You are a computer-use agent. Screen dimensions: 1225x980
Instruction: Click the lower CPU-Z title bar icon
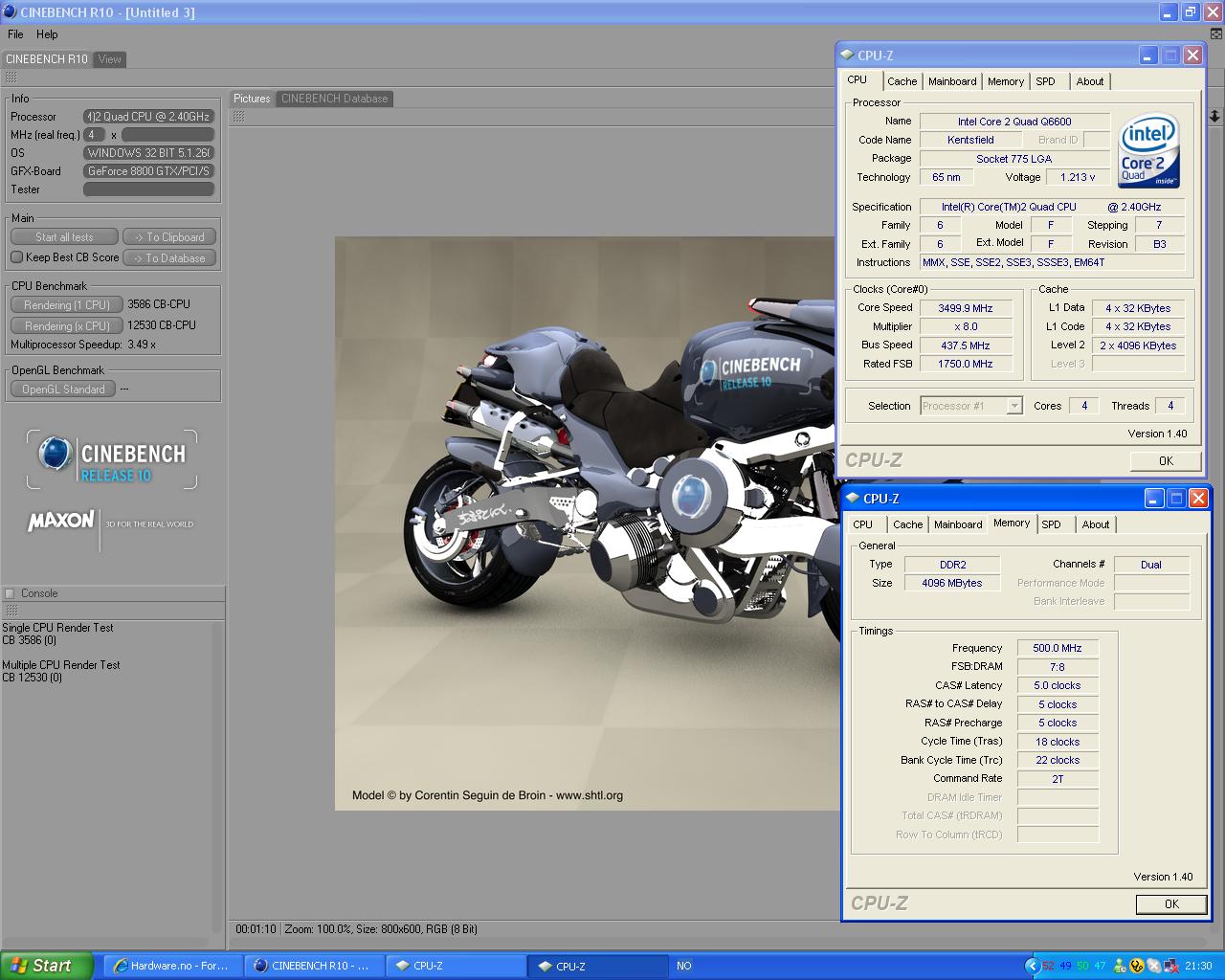point(853,499)
